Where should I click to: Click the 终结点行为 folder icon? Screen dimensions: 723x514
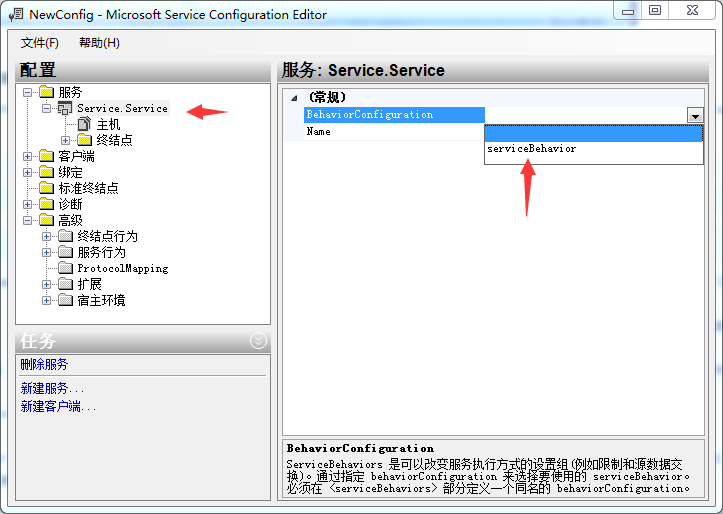[x=65, y=236]
